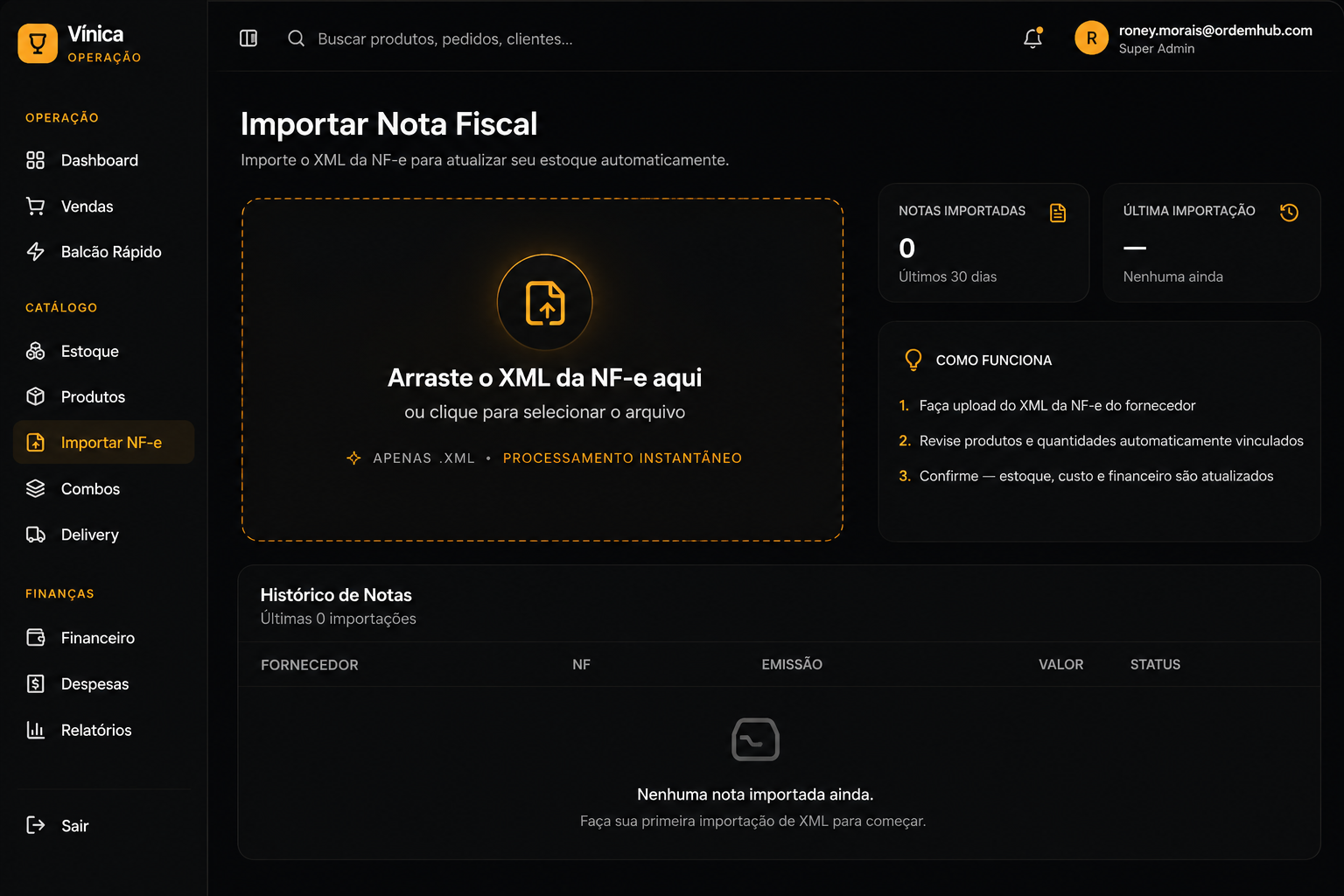1344x896 pixels.
Task: Click the sparkle icon beside APENAS .XML
Action: (353, 458)
